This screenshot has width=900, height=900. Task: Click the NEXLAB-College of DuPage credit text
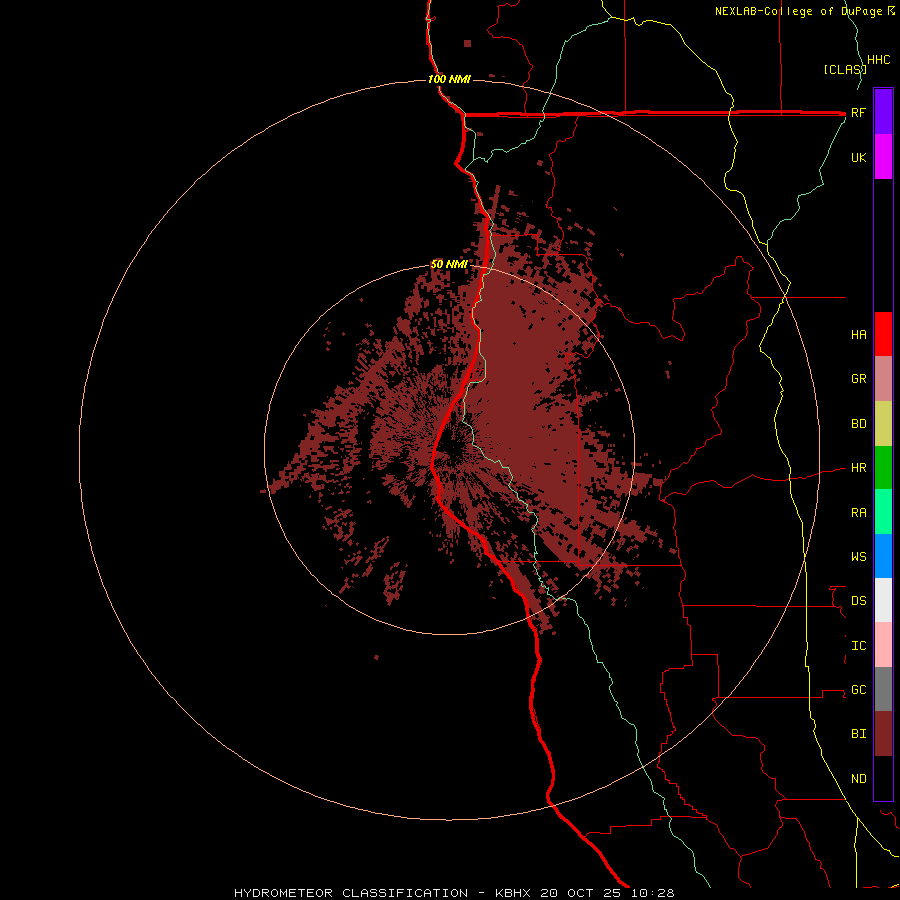(x=798, y=11)
